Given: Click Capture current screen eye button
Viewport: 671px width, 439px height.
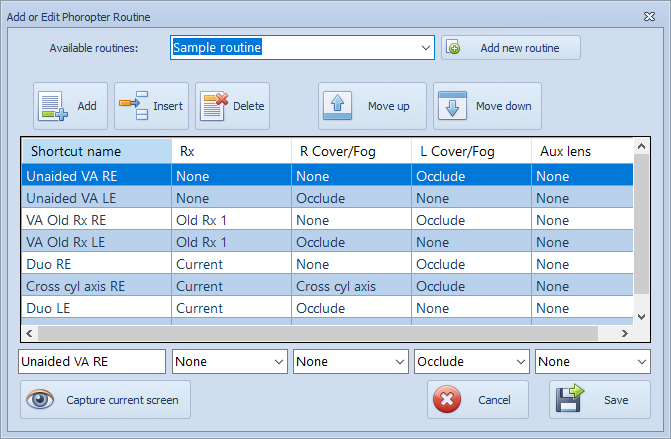Looking at the screenshot, I should point(105,400).
